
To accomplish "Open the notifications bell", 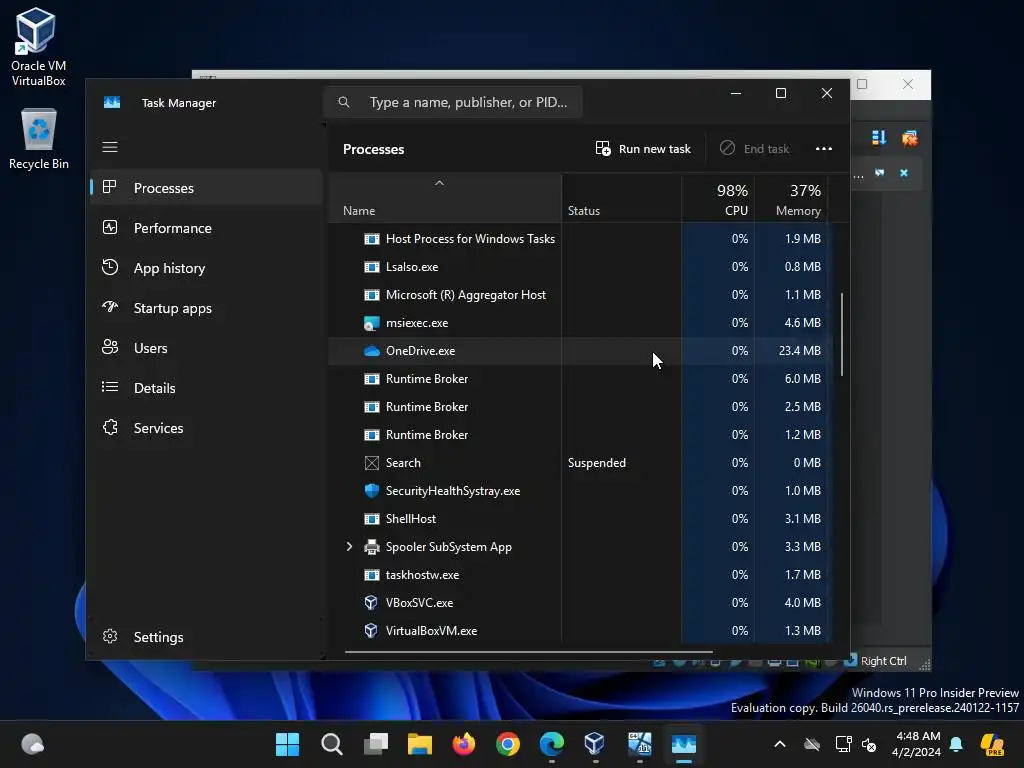I will [956, 744].
